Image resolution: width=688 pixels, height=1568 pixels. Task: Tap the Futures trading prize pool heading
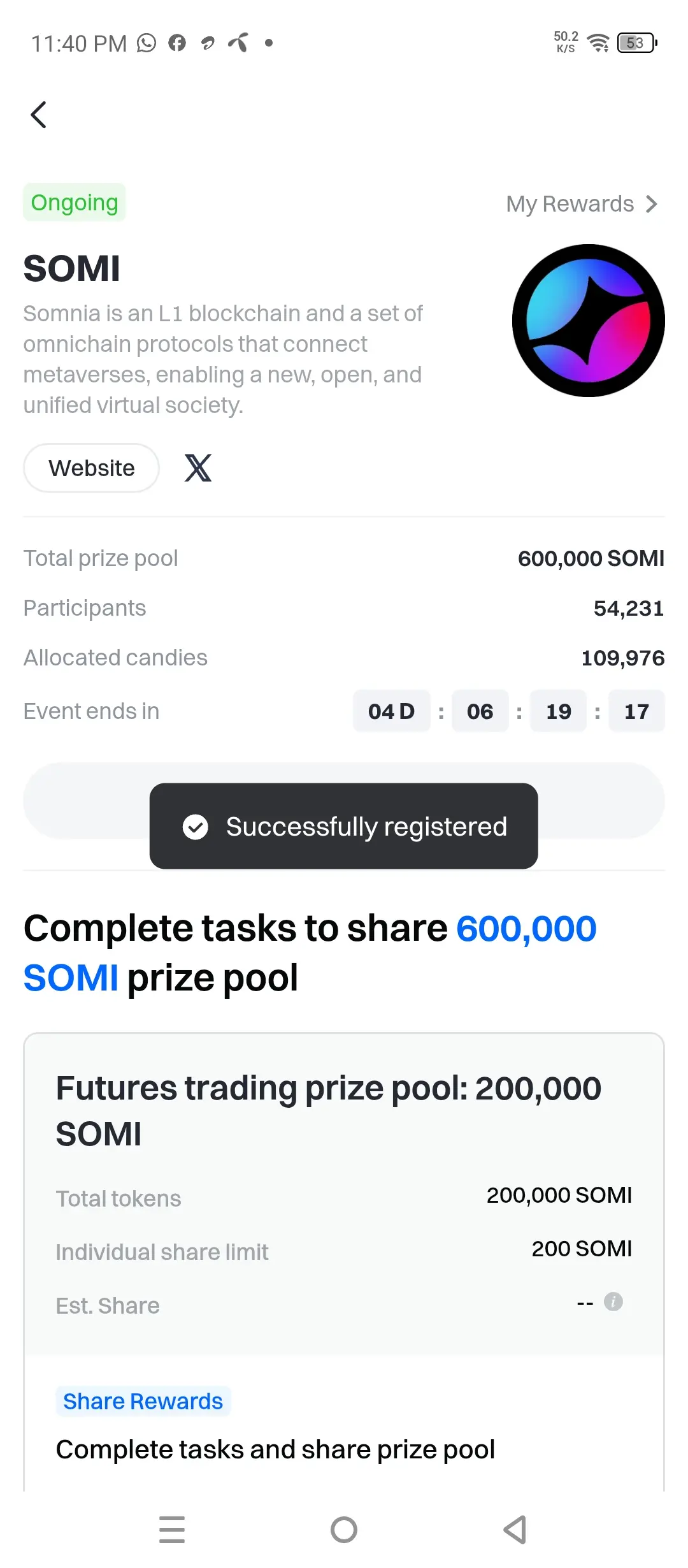pyautogui.click(x=329, y=1110)
